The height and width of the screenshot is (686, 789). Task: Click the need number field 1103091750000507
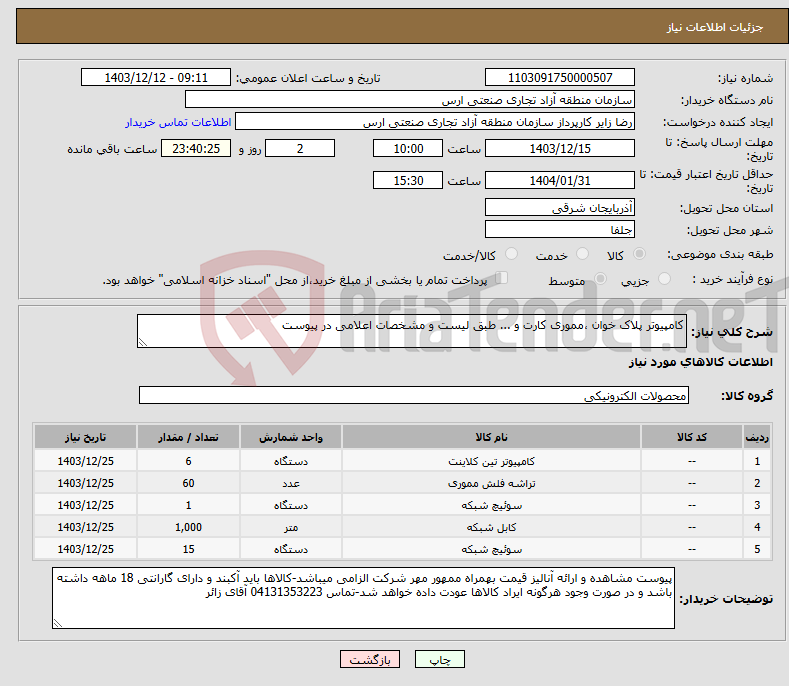pos(560,78)
